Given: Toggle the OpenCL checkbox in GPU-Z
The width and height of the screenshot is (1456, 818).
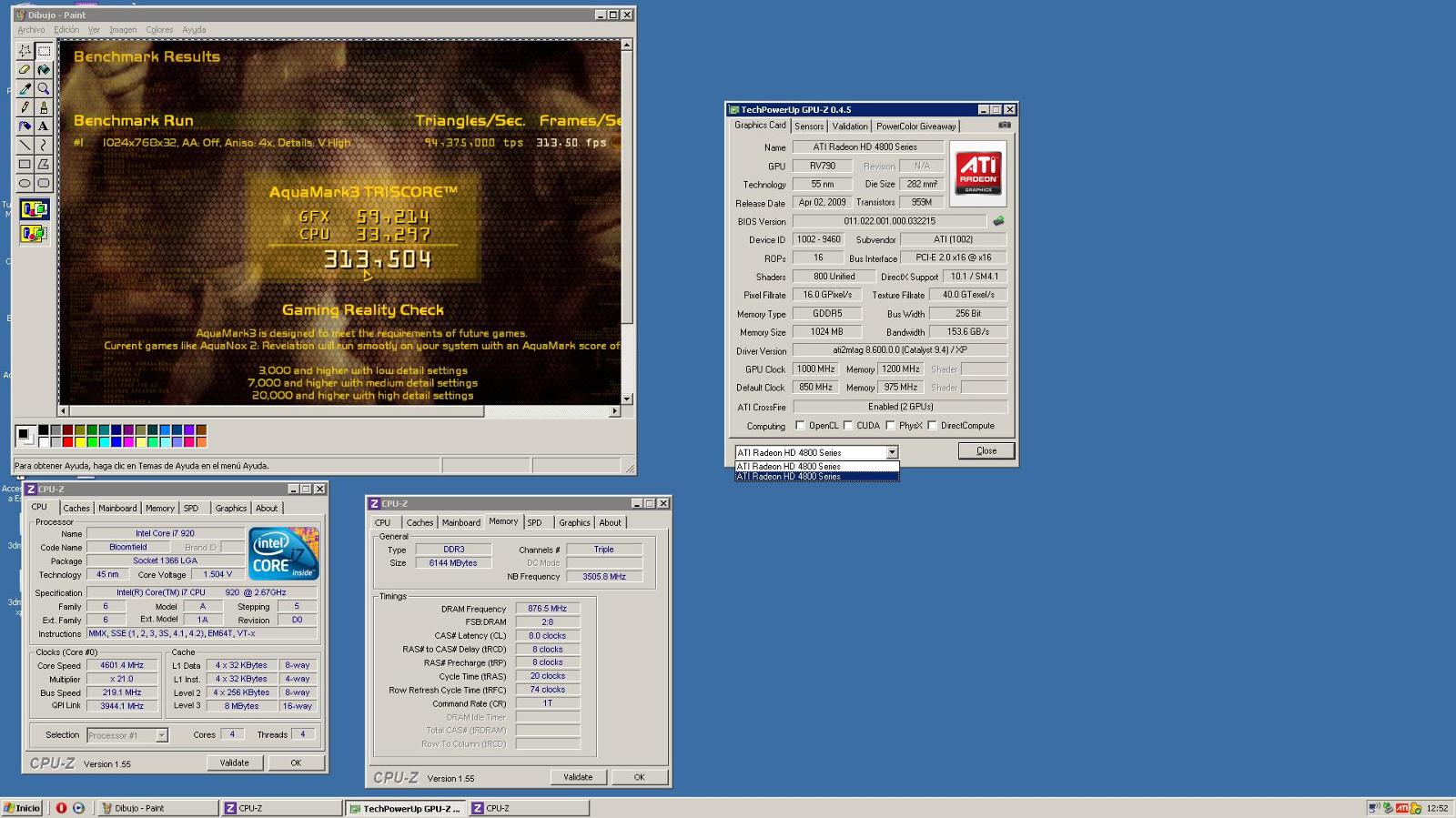Looking at the screenshot, I should (800, 426).
